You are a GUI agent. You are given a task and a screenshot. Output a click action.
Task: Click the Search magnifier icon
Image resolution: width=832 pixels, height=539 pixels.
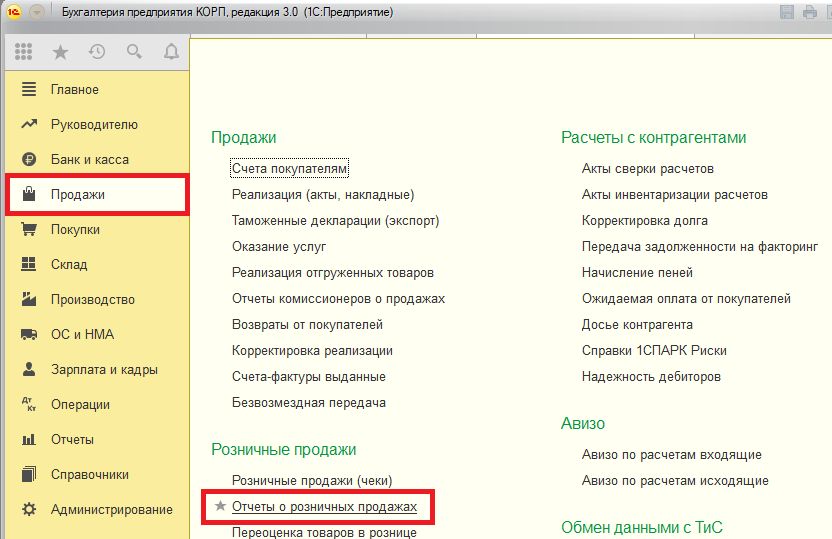click(134, 51)
